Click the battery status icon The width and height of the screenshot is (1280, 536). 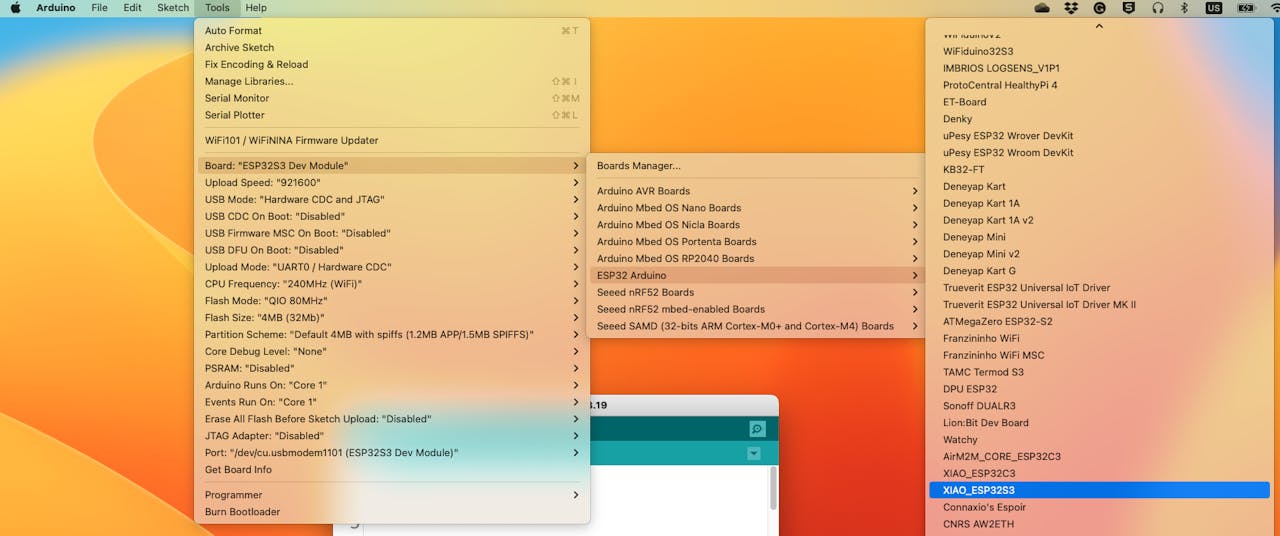point(1246,8)
